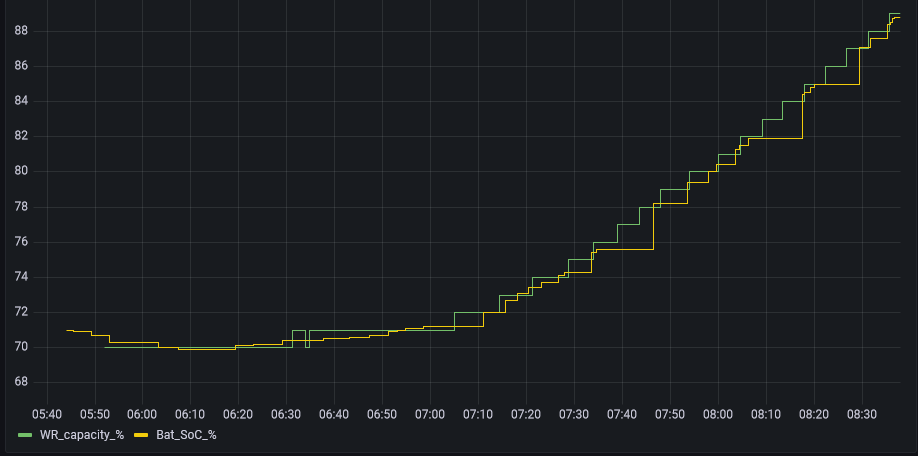Viewport: 918px width, 456px height.
Task: Click the 06:40 time axis label
Action: pyautogui.click(x=334, y=414)
